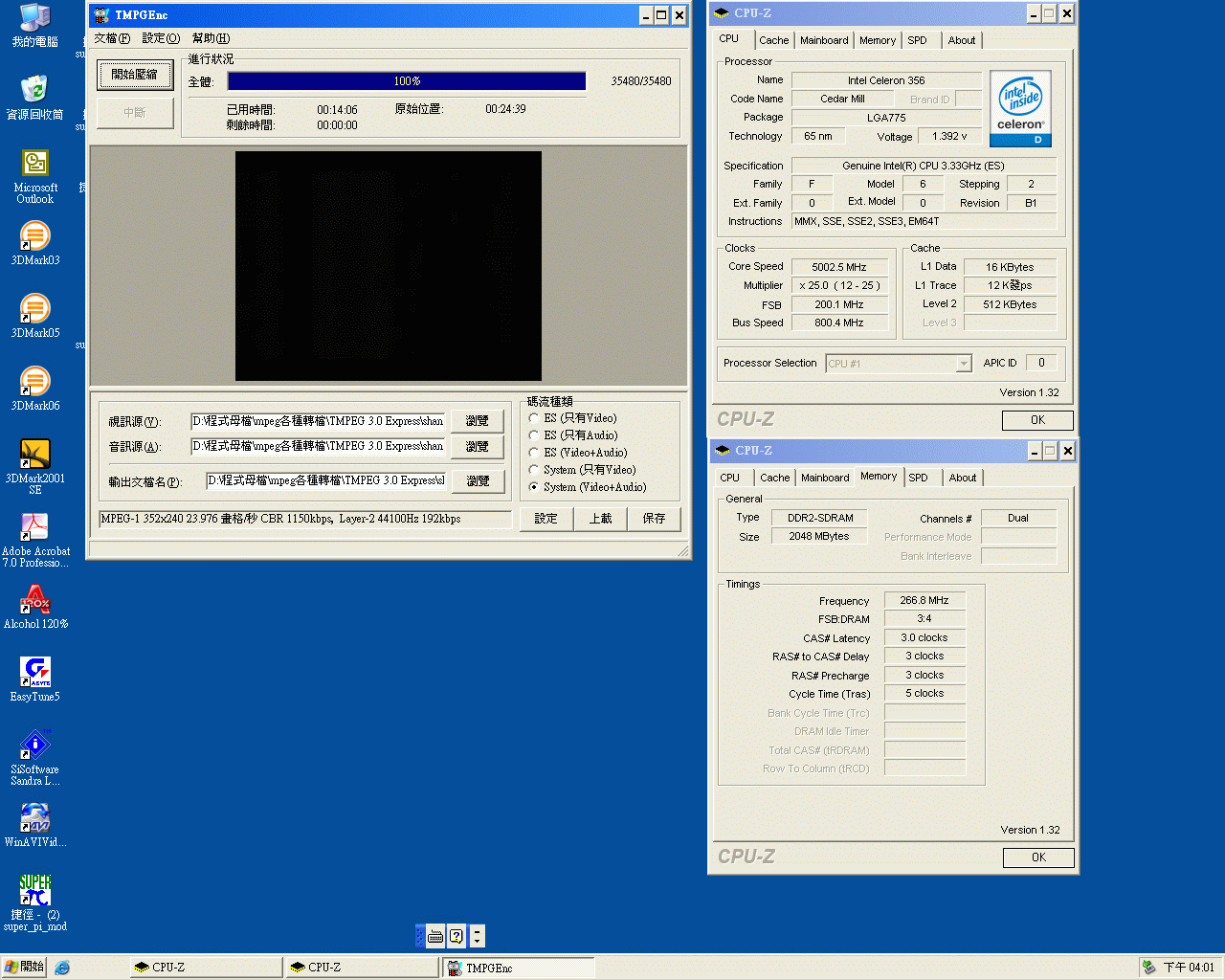1225x980 pixels.
Task: Click the top CPU-Z window title icon
Action: click(723, 13)
